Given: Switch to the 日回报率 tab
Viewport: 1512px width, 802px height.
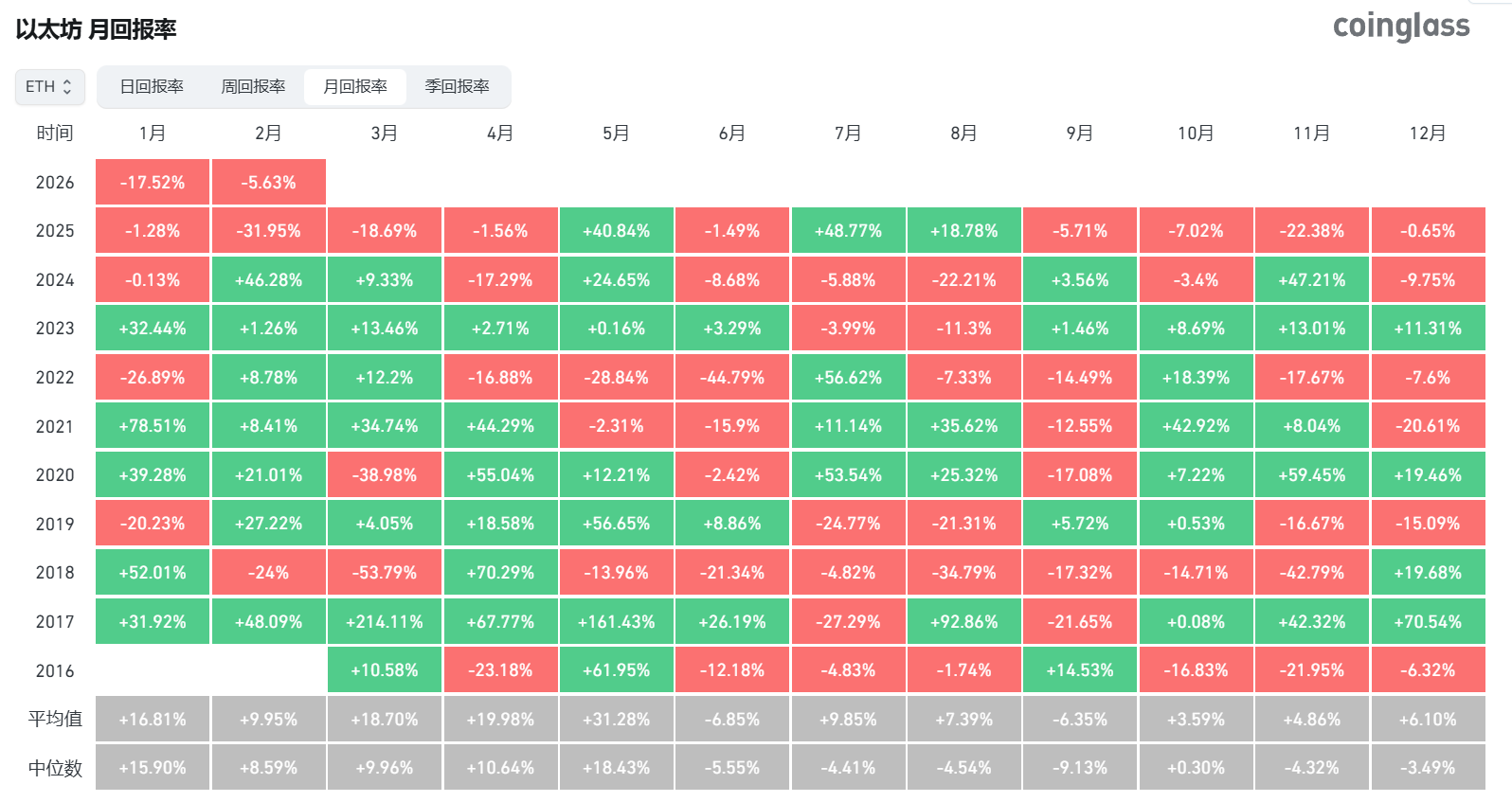Looking at the screenshot, I should point(152,87).
